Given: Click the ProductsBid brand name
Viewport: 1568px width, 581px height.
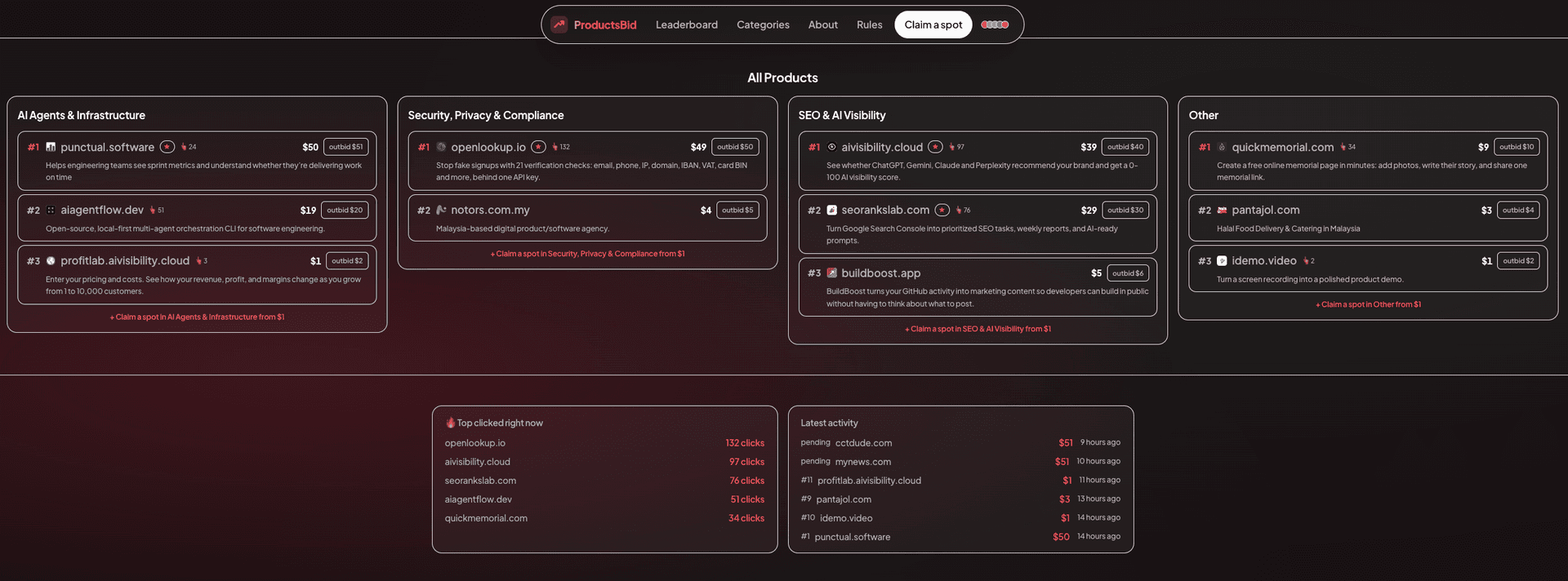Looking at the screenshot, I should (x=605, y=24).
